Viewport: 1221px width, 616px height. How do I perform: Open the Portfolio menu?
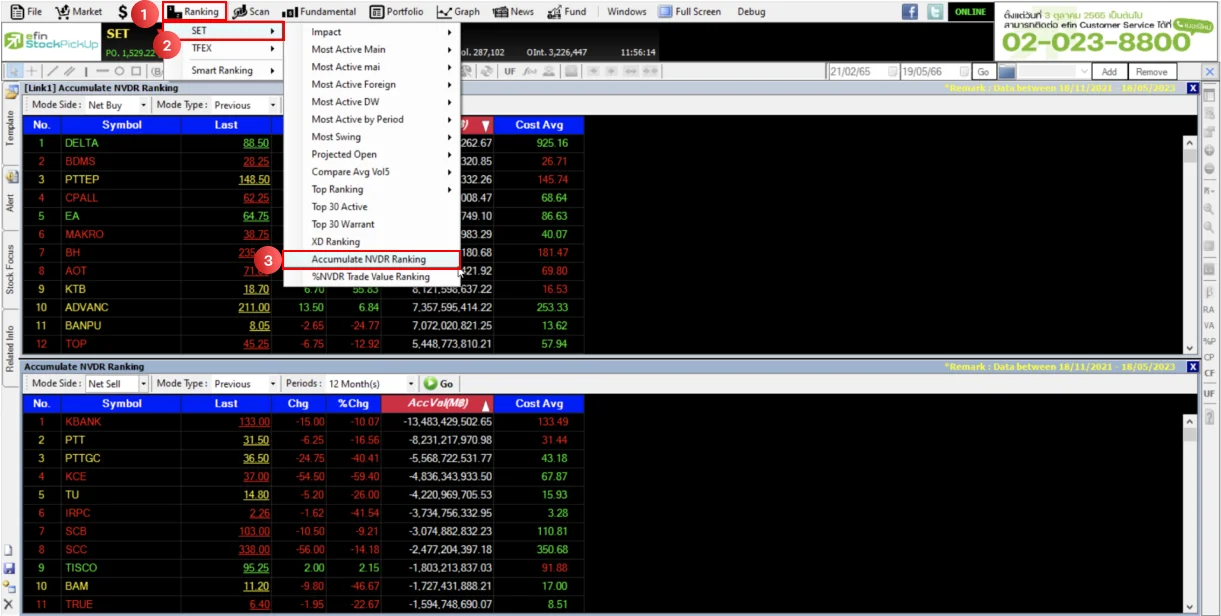click(x=397, y=12)
